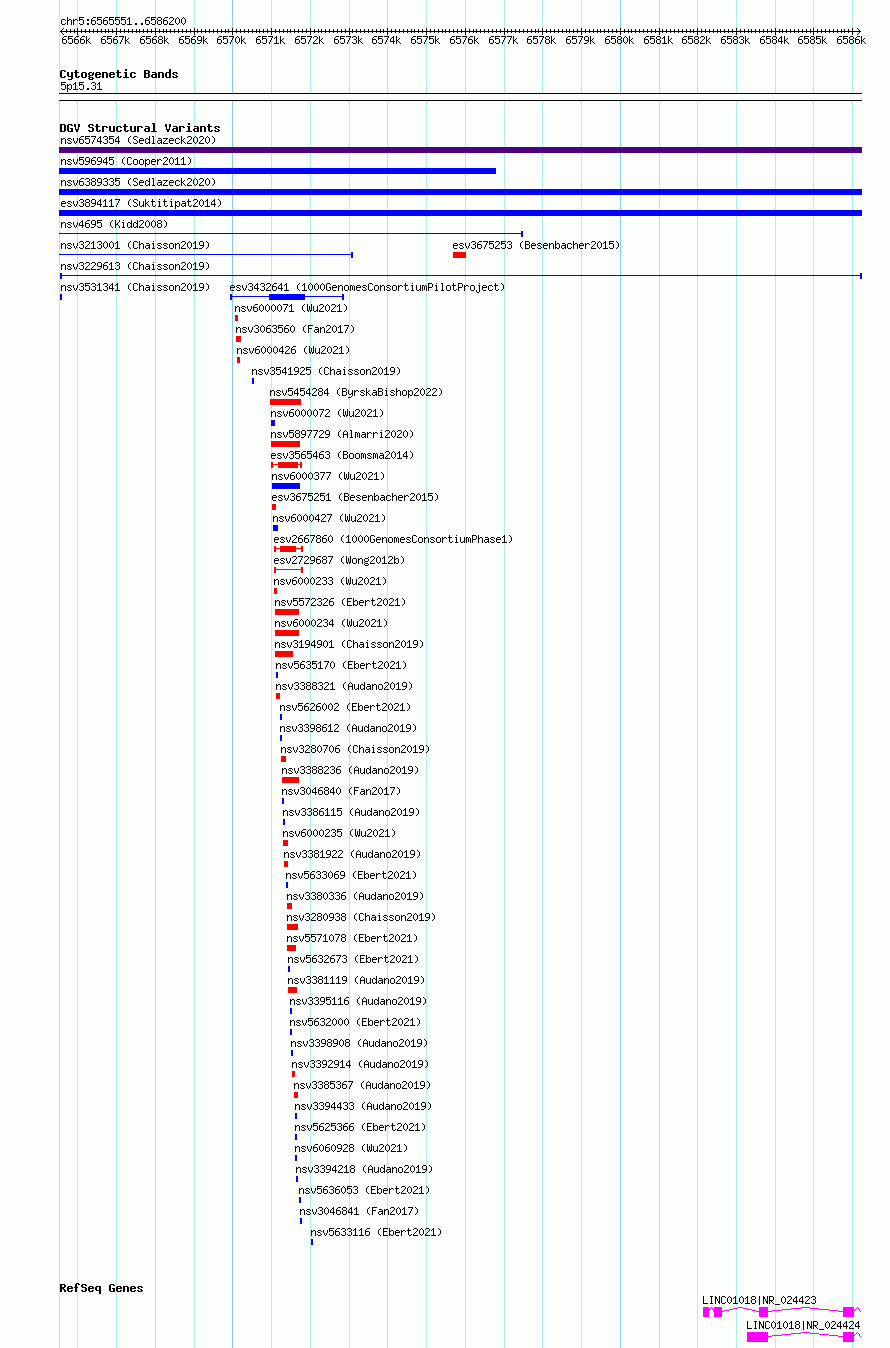
Task: Click nsv5636053 (Ebert2021) label
Action: (x=365, y=1191)
